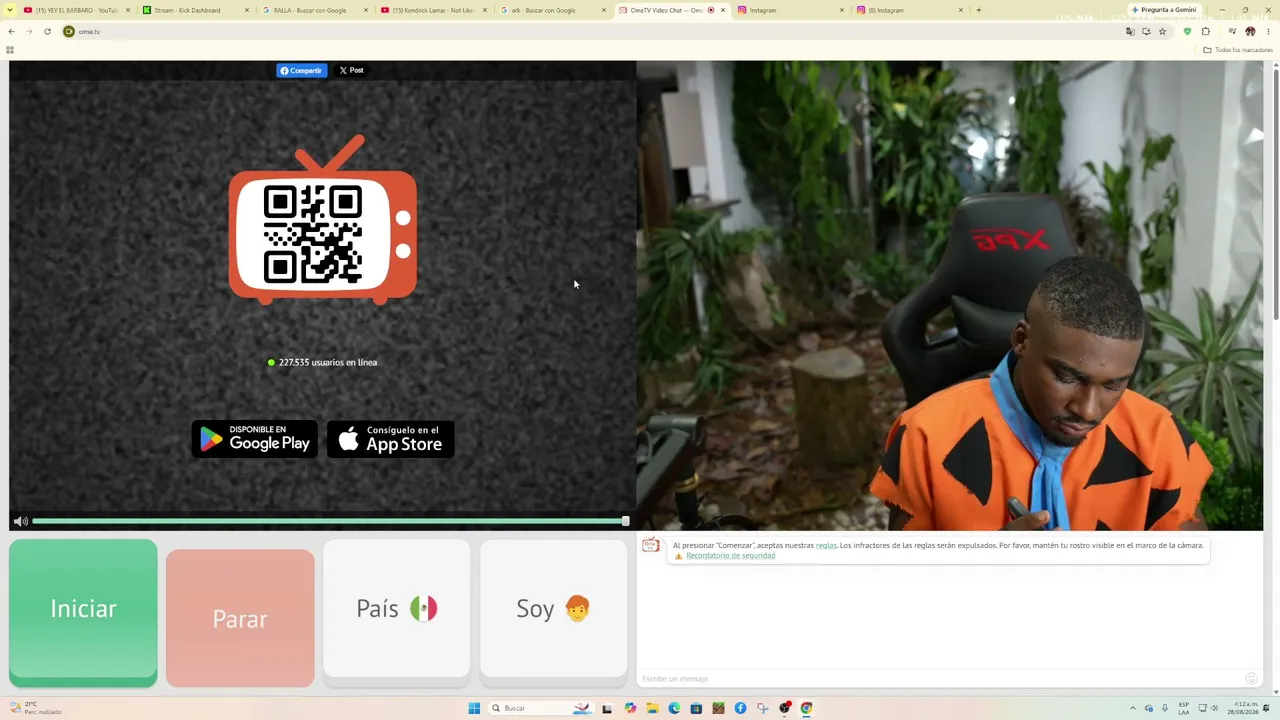Image resolution: width=1280 pixels, height=720 pixels.
Task: Switch to the RALLA Google search tab
Action: [314, 10]
